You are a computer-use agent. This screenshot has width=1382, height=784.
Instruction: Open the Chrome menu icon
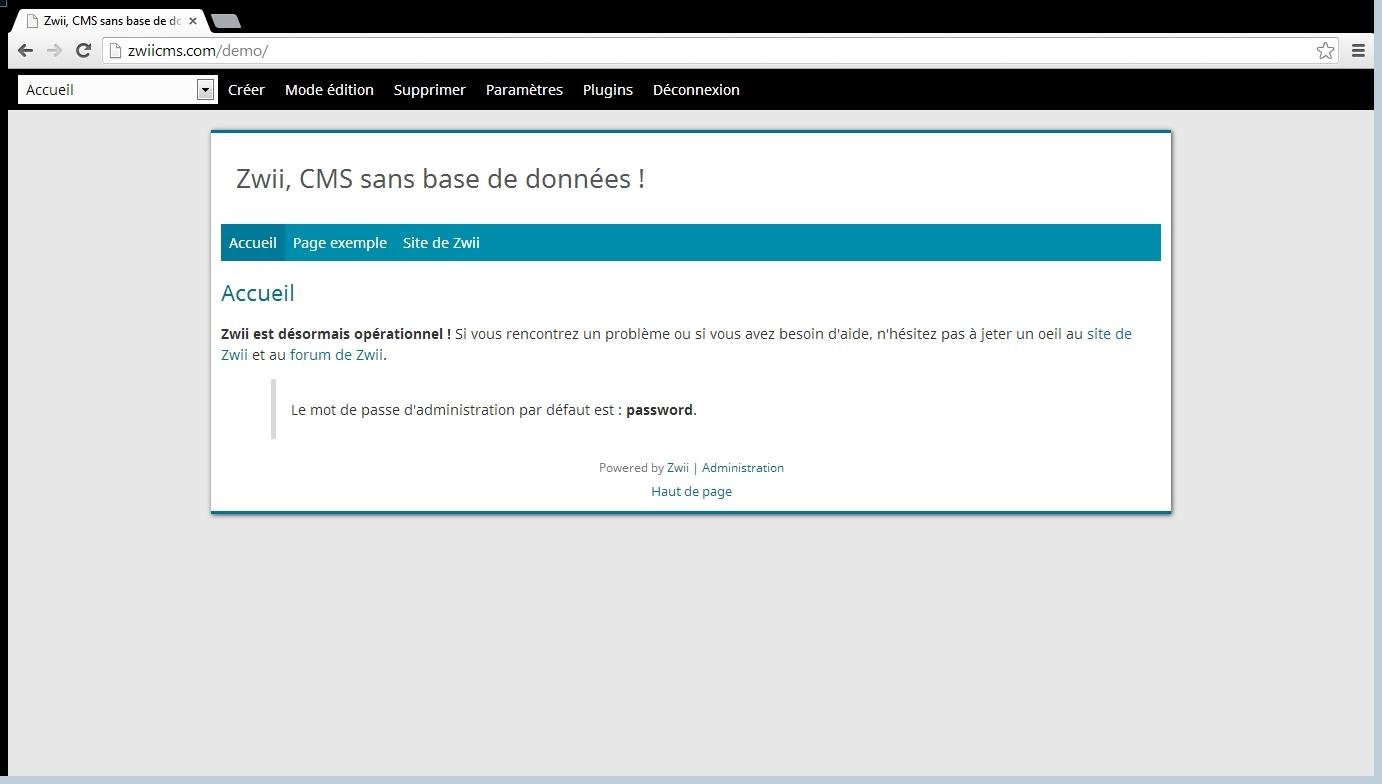pos(1358,50)
